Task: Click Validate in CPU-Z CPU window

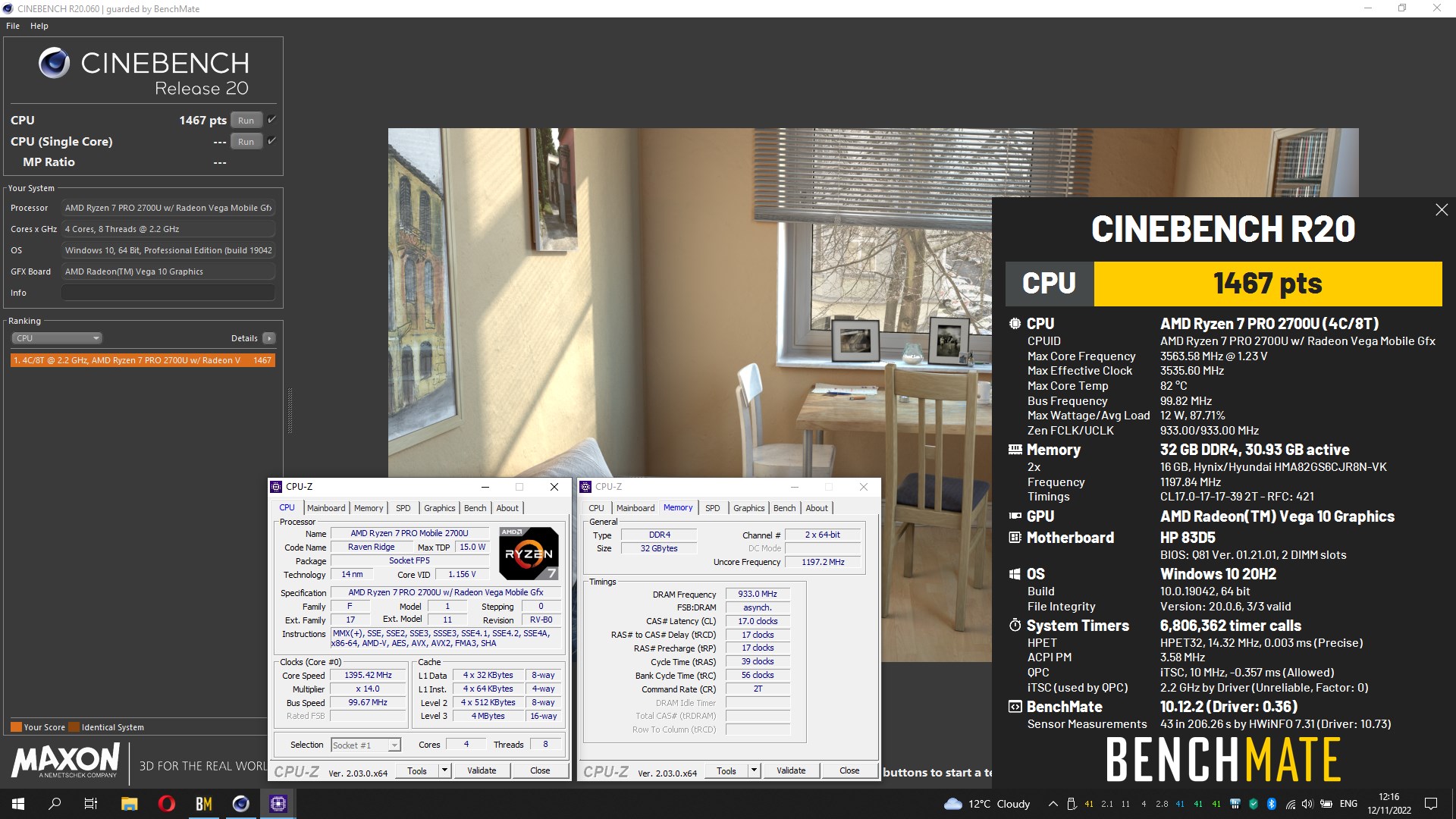Action: point(482,770)
